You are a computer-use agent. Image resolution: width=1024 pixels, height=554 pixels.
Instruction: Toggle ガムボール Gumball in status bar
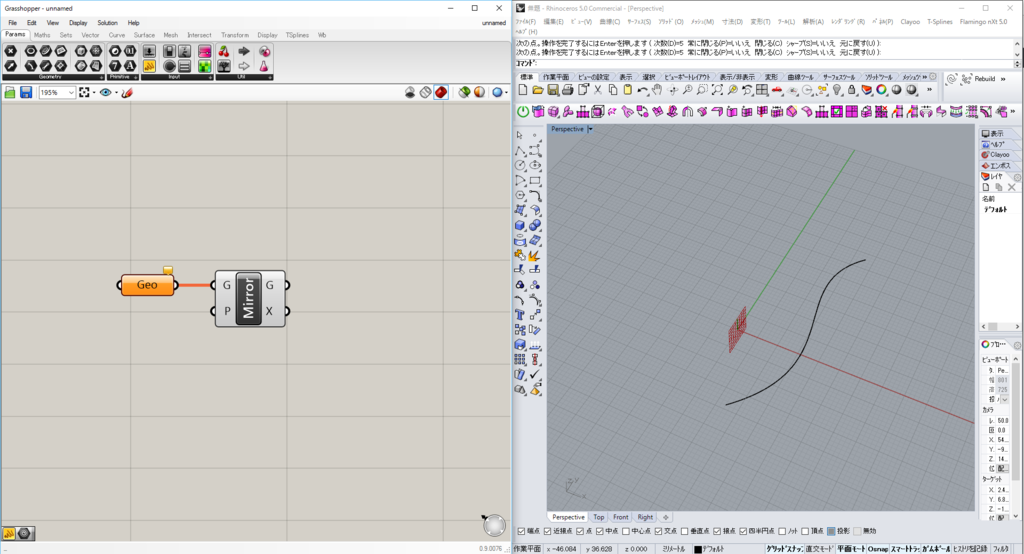(936, 549)
